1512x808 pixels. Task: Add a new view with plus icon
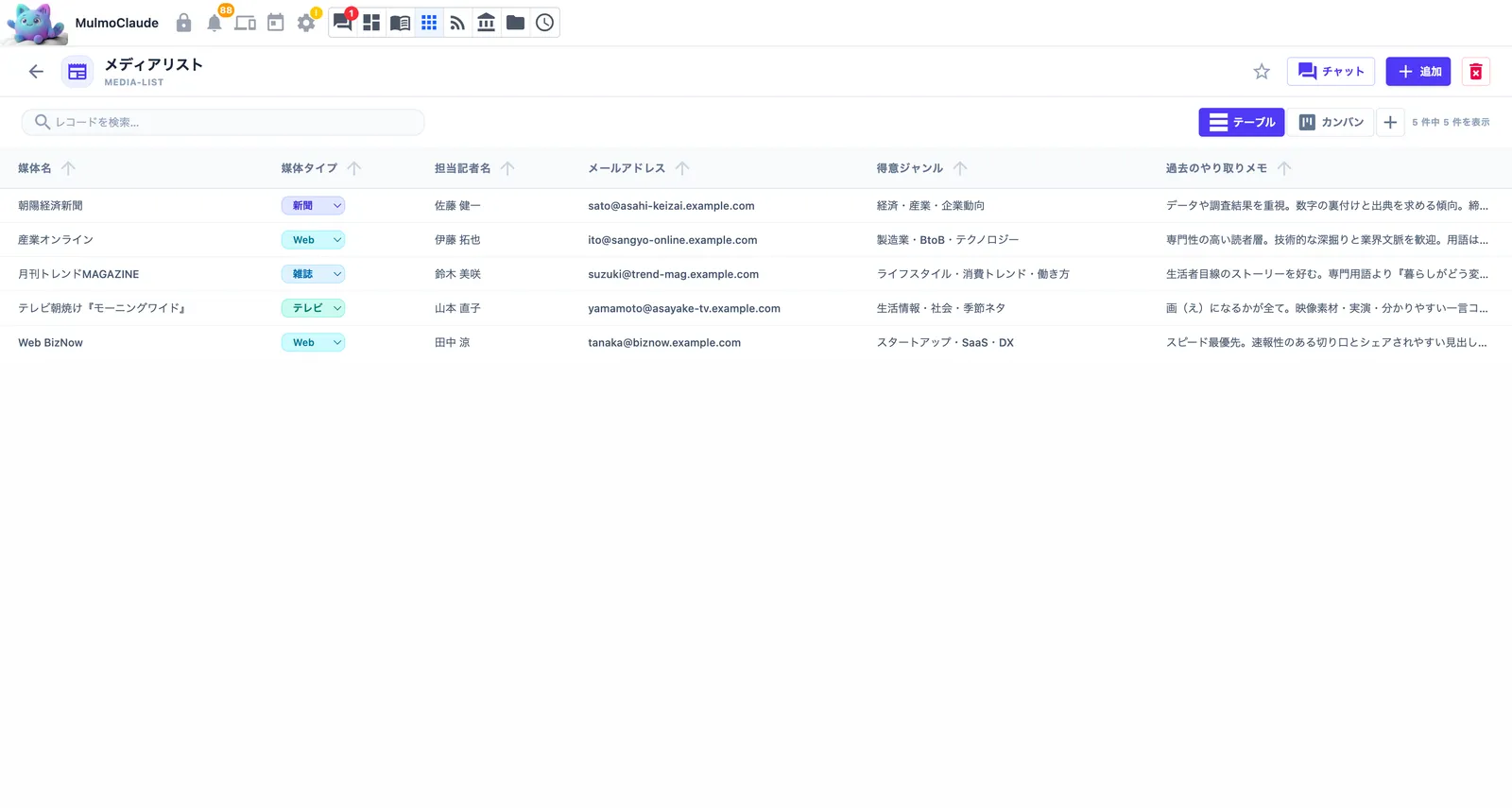tap(1390, 122)
